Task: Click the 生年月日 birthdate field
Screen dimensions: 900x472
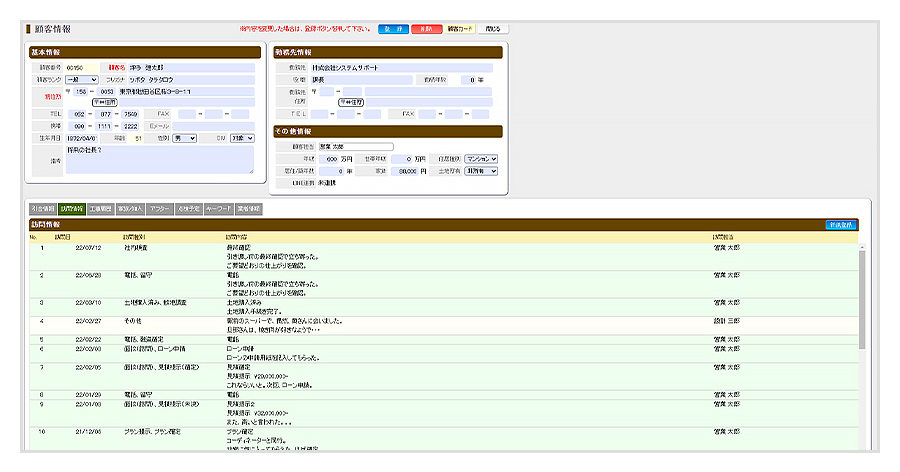Action: (82, 138)
